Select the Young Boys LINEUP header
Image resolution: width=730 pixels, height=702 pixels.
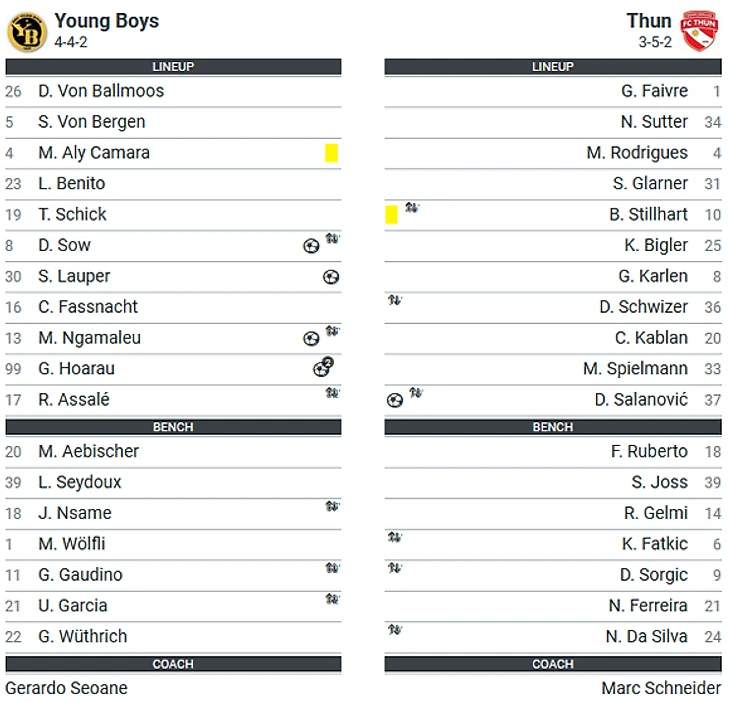173,67
